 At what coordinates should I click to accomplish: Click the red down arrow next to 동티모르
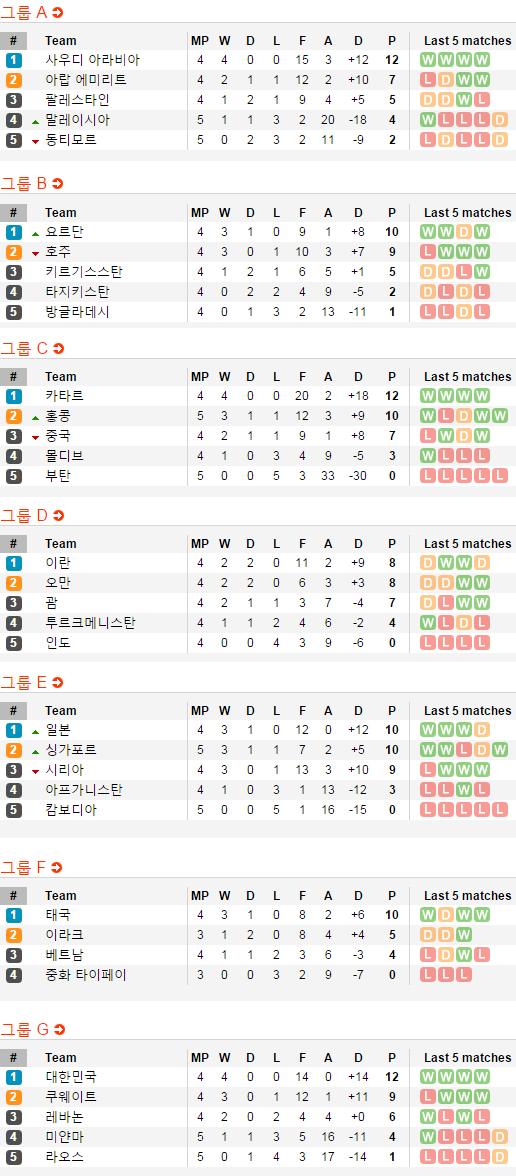[35, 141]
